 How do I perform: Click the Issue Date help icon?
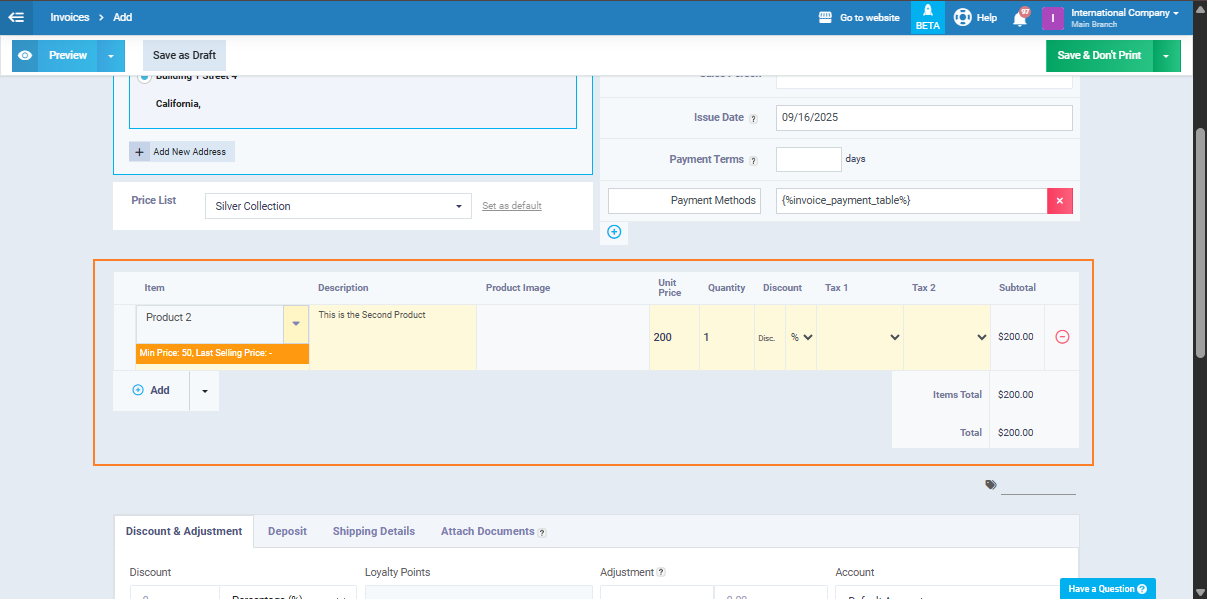[753, 118]
